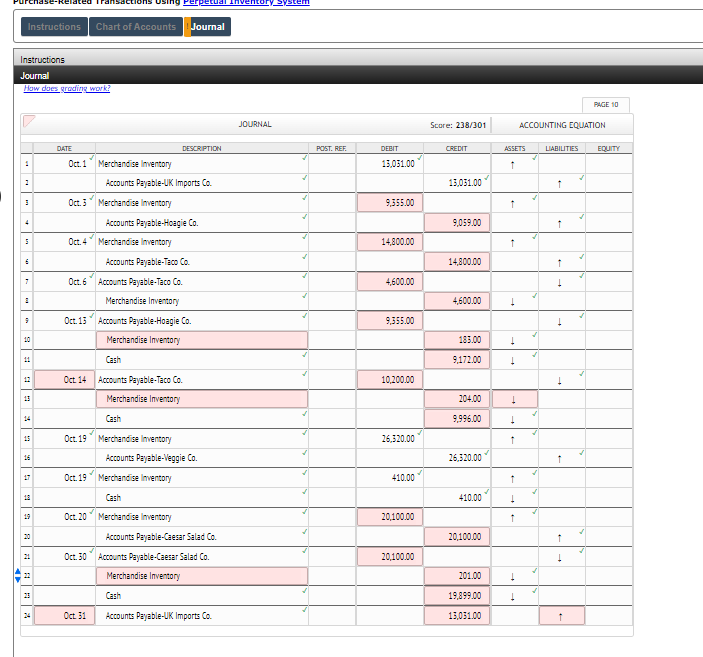Click the Cash description on row 23
This screenshot has height=657, width=703.
click(x=113, y=596)
